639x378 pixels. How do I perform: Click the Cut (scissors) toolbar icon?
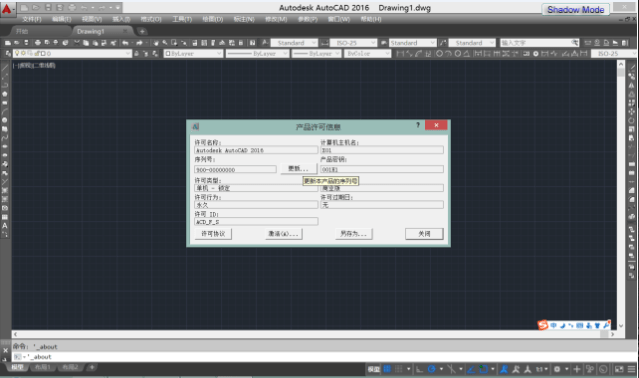click(x=77, y=43)
